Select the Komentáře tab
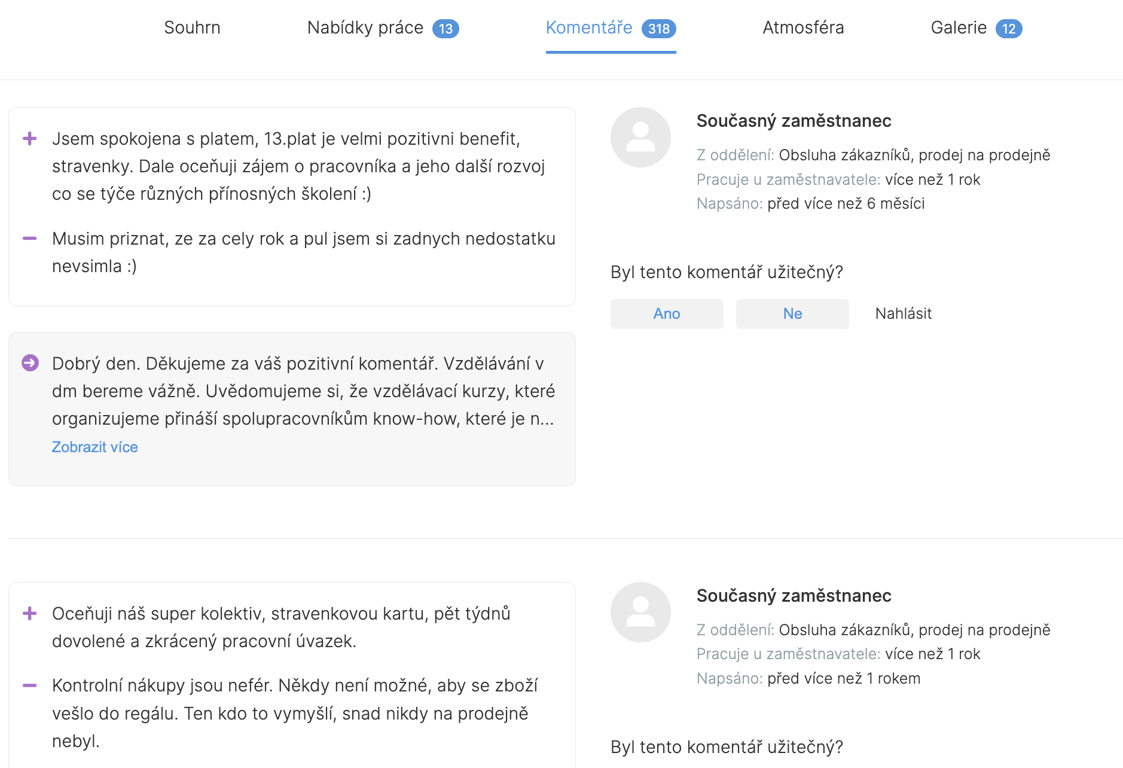 589,28
